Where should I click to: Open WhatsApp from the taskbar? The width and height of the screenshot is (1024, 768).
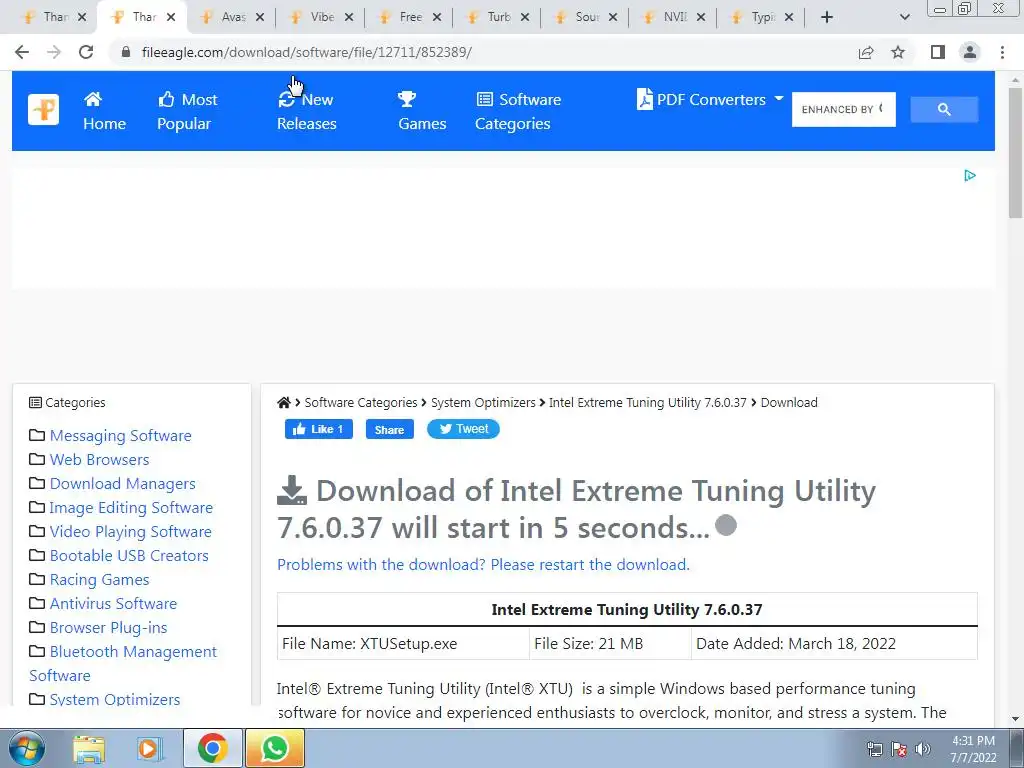[x=275, y=748]
